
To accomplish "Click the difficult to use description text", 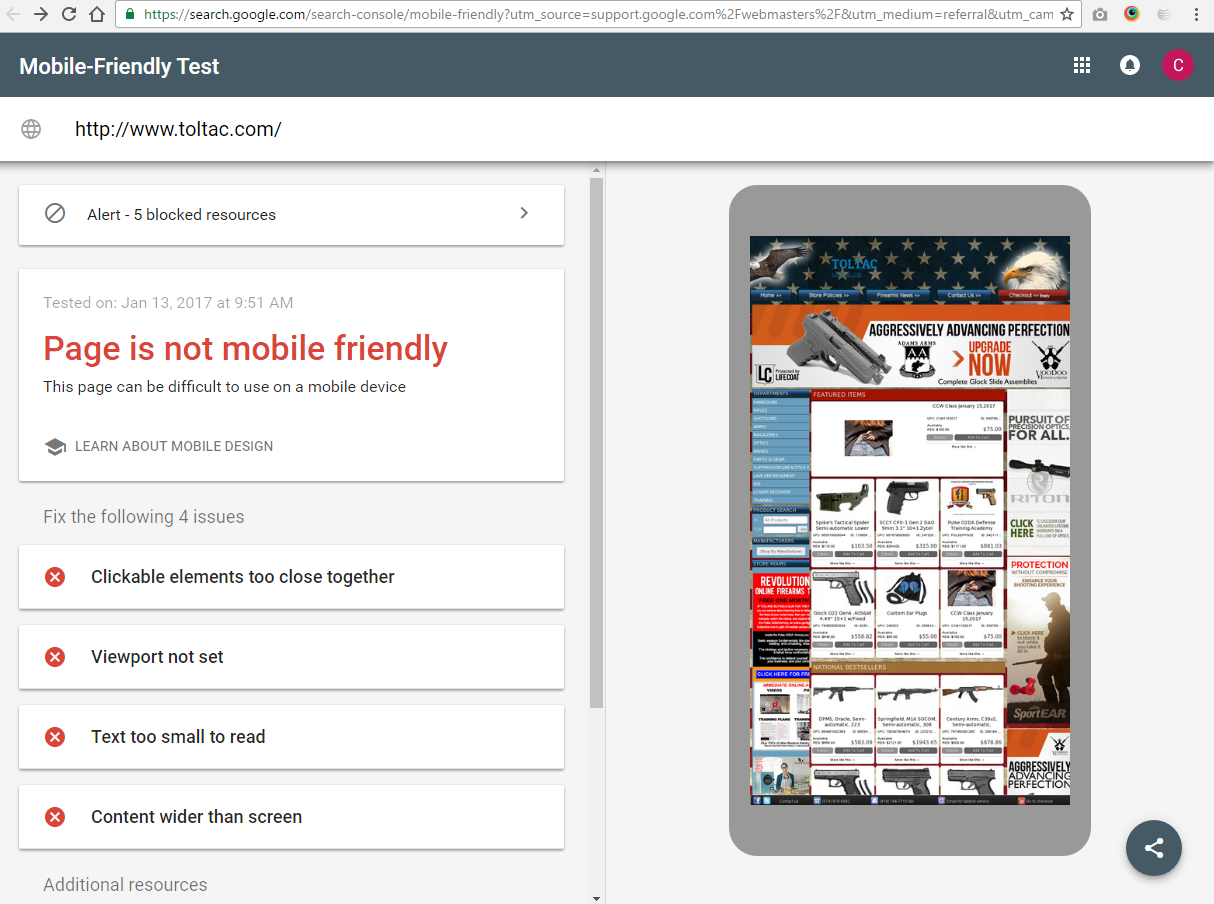I will coord(225,386).
